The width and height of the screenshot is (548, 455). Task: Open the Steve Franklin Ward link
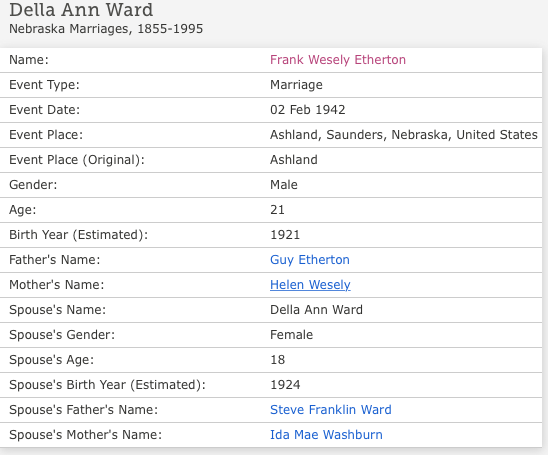331,410
